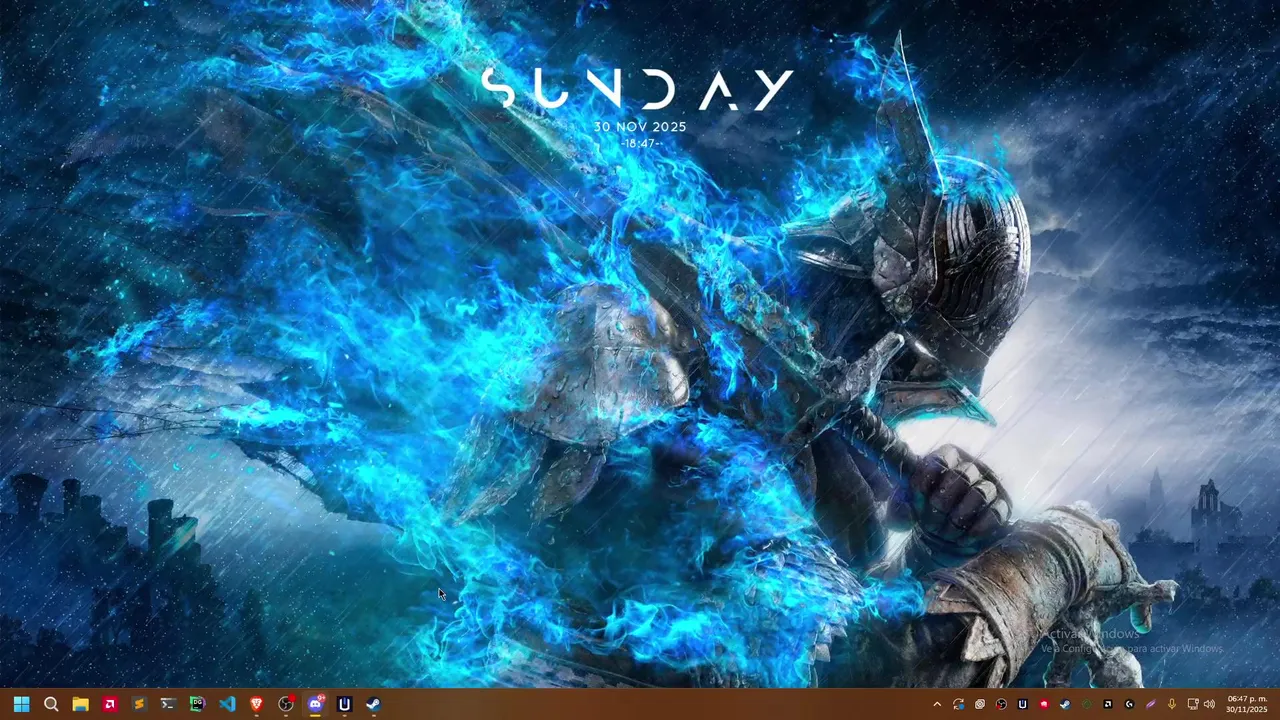1280x720 pixels.
Task: Open AMD Software tray icon
Action: click(x=1108, y=704)
